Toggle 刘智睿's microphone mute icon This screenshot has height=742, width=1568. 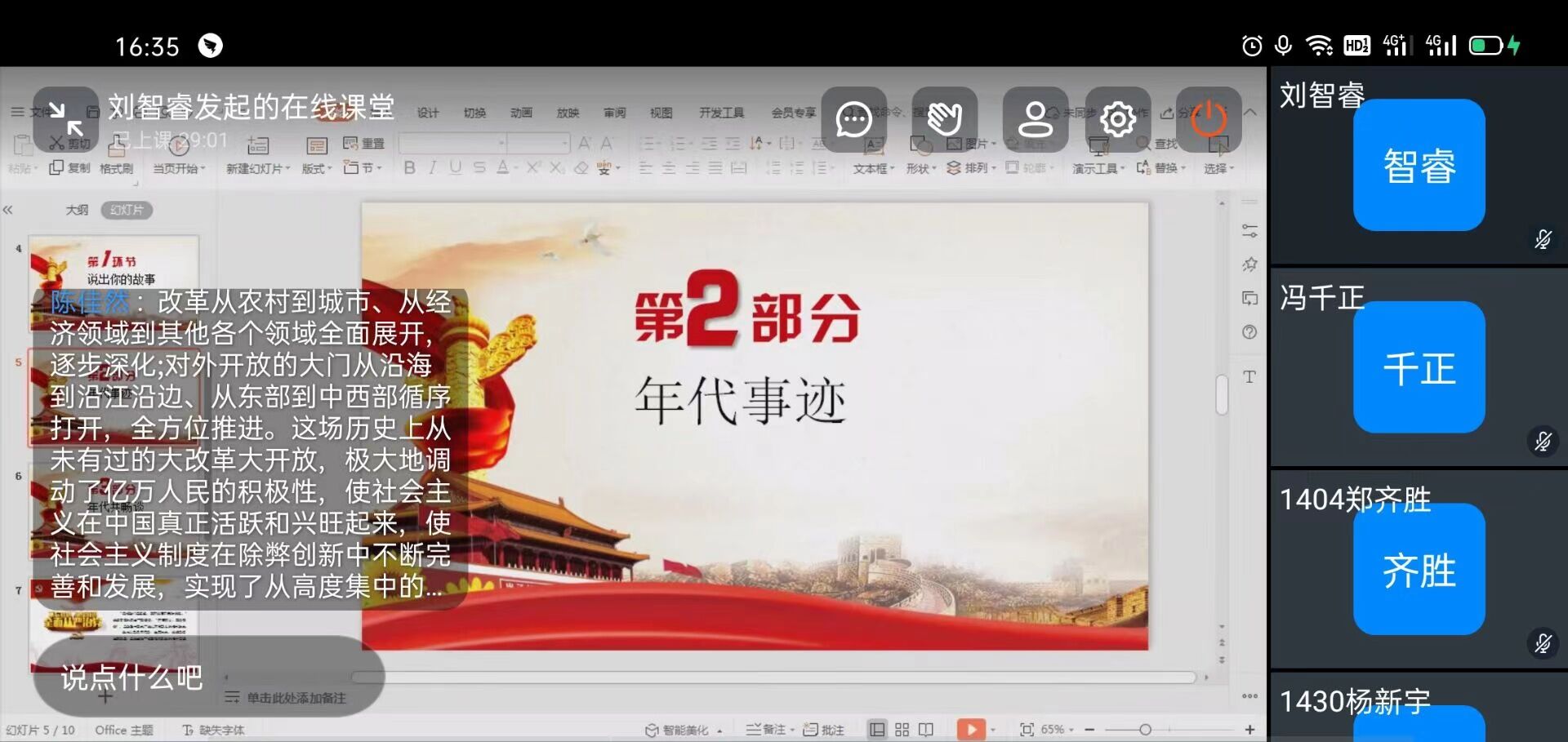click(1543, 239)
